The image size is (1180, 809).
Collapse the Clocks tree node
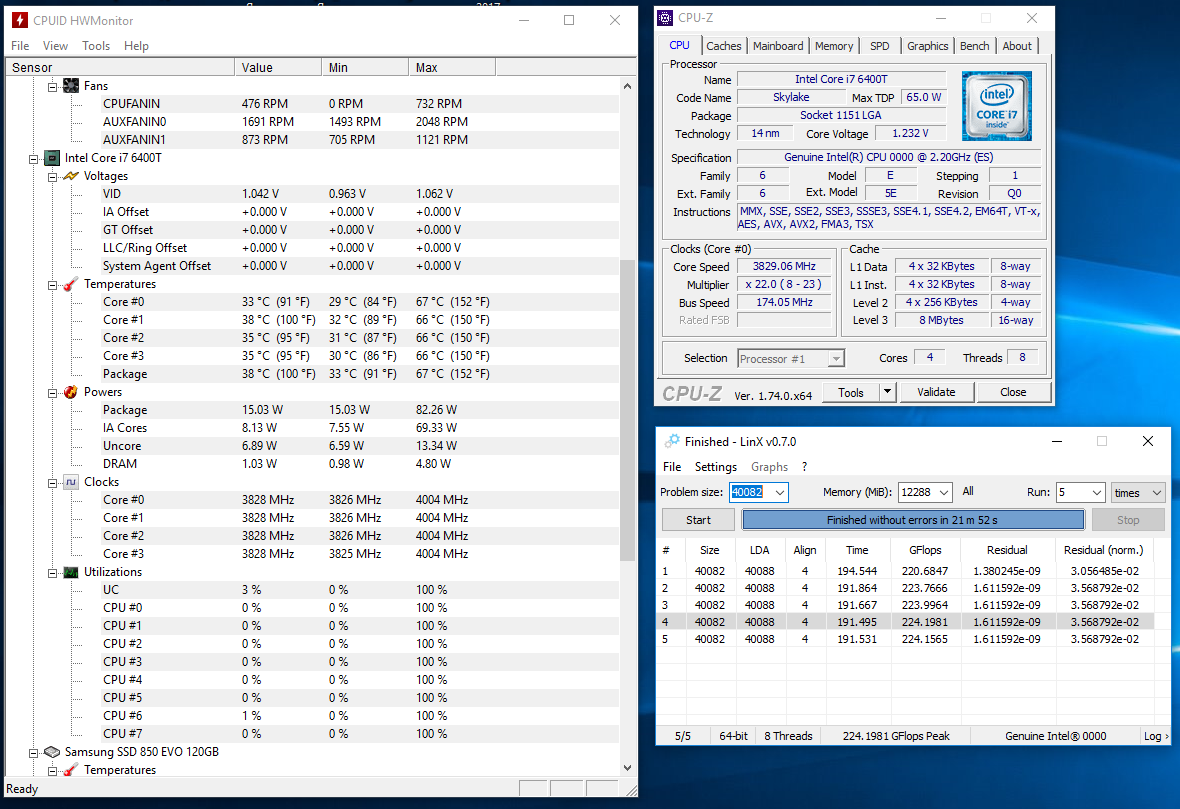pyautogui.click(x=53, y=482)
